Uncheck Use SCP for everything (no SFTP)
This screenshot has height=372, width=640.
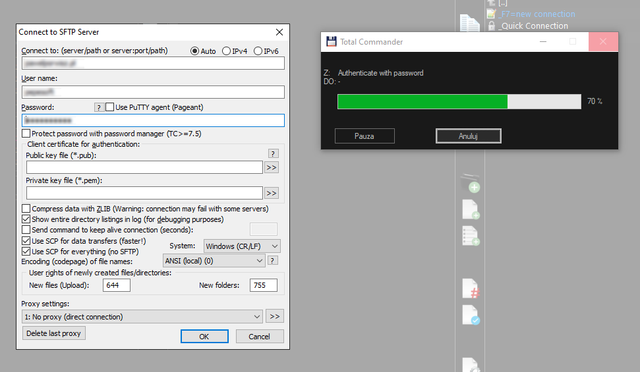coord(26,252)
